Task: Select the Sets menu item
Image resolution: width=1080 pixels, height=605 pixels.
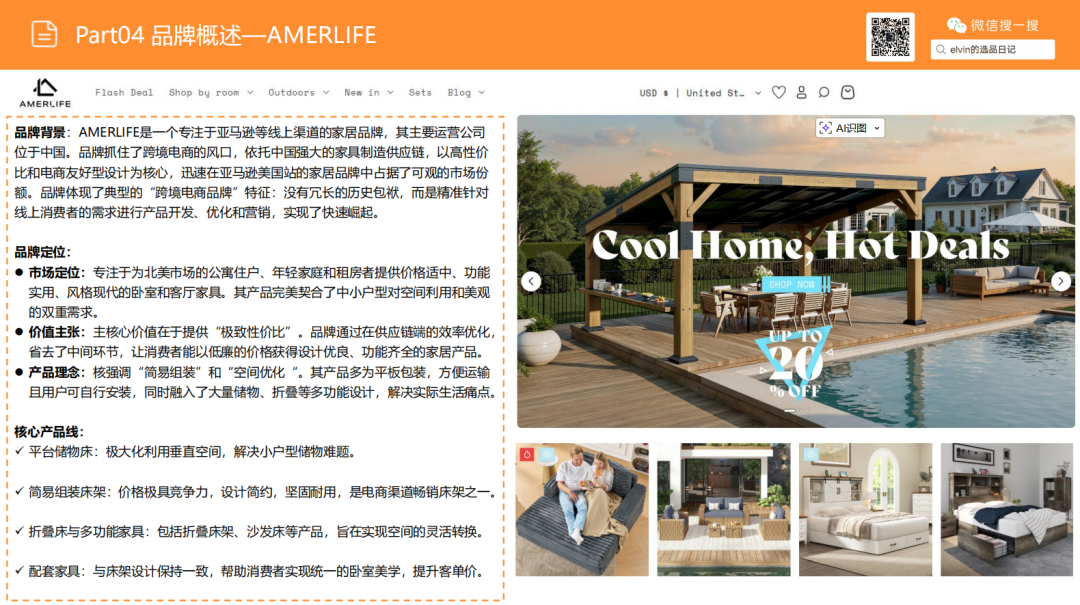Action: pyautogui.click(x=420, y=92)
